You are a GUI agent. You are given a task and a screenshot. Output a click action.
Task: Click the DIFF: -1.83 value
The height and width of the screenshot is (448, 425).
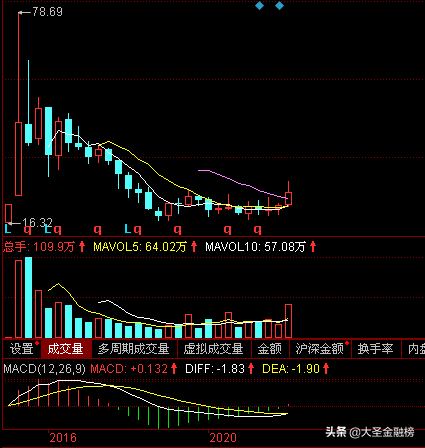click(215, 369)
